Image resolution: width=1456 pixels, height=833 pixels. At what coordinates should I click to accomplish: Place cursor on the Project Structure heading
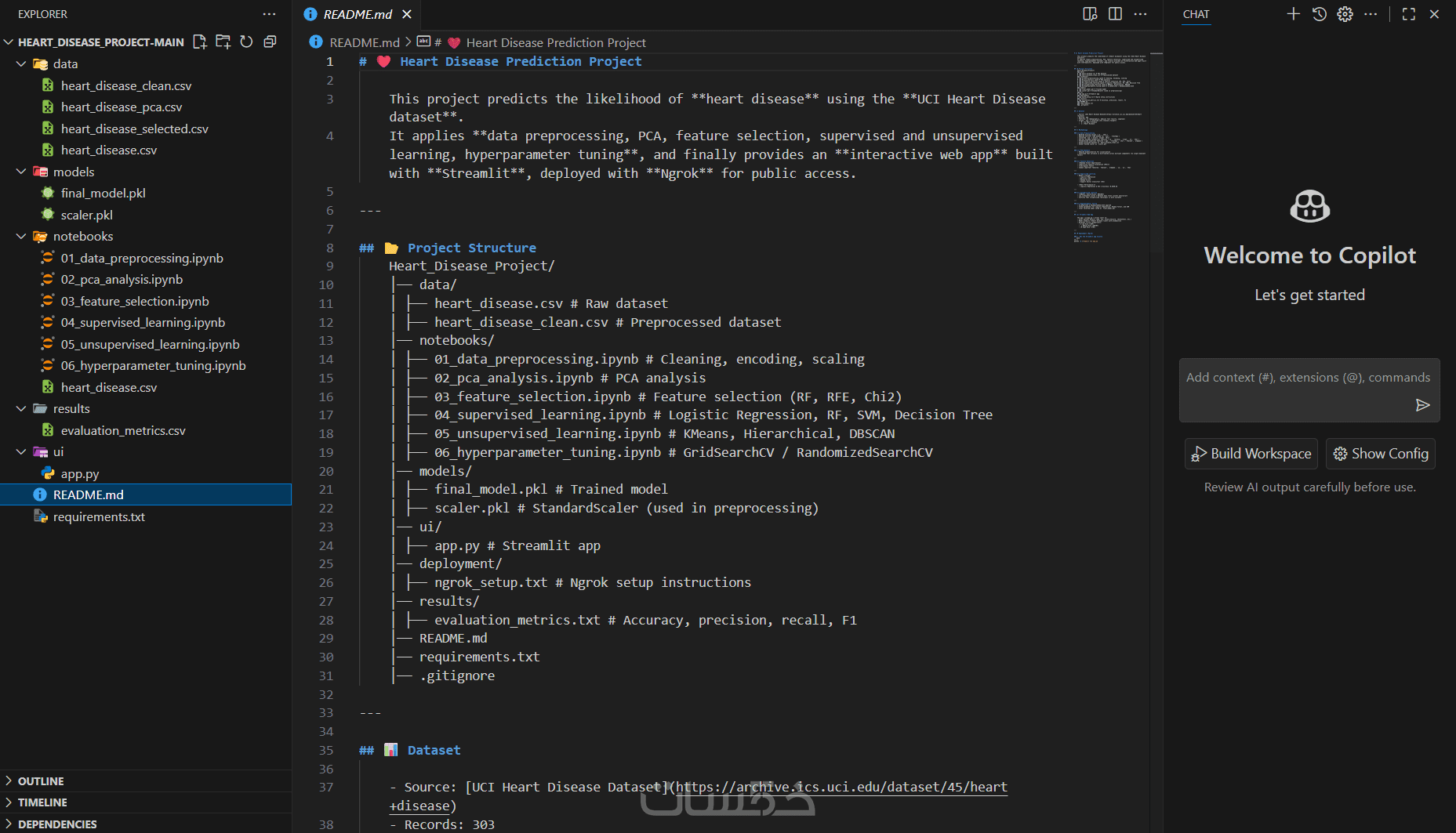[x=472, y=248]
